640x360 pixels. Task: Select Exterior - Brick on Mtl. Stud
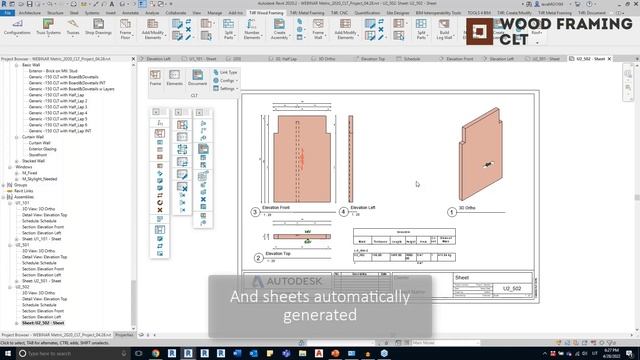pos(53,71)
